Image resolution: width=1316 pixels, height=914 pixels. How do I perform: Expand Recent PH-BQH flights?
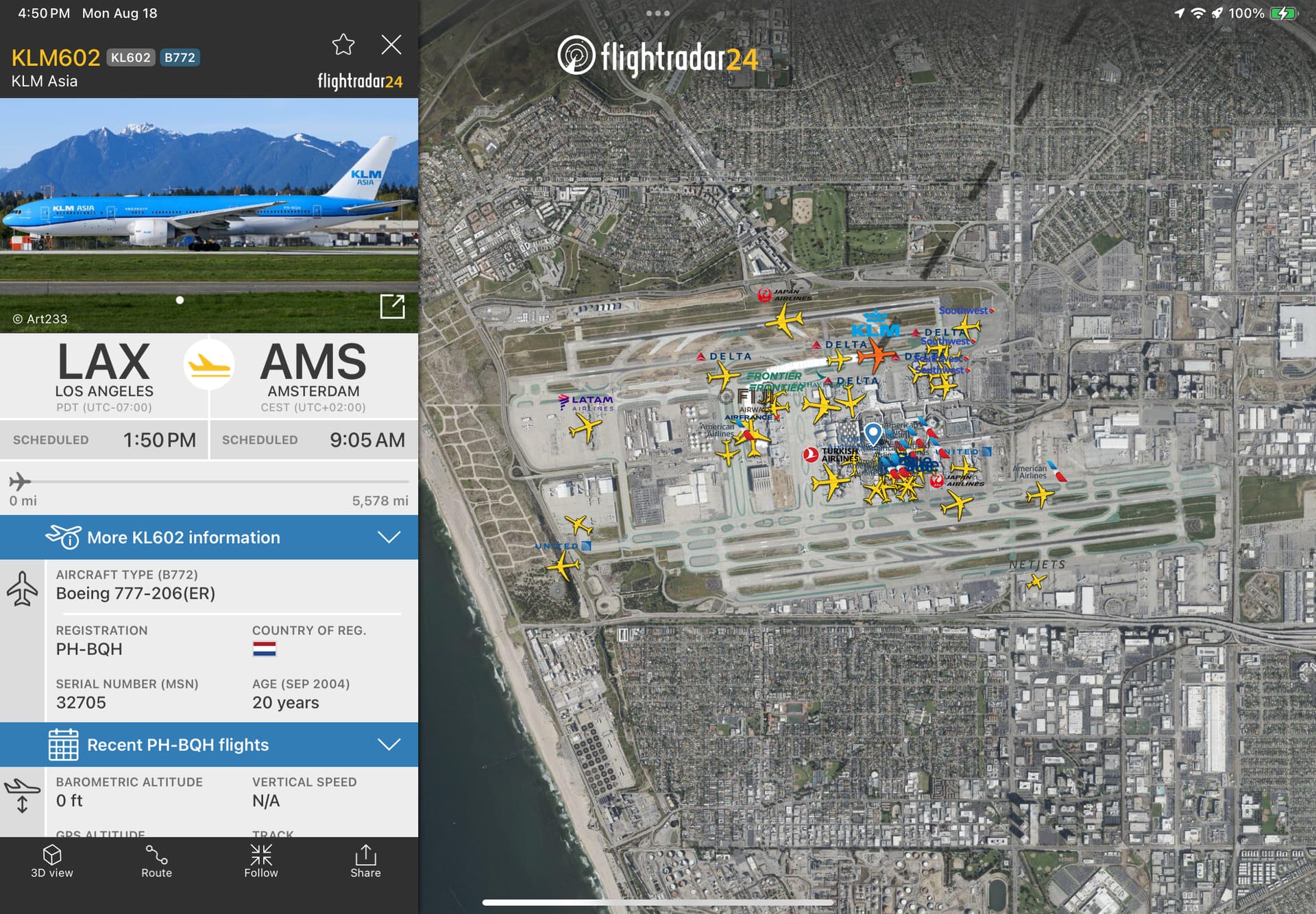(x=209, y=745)
